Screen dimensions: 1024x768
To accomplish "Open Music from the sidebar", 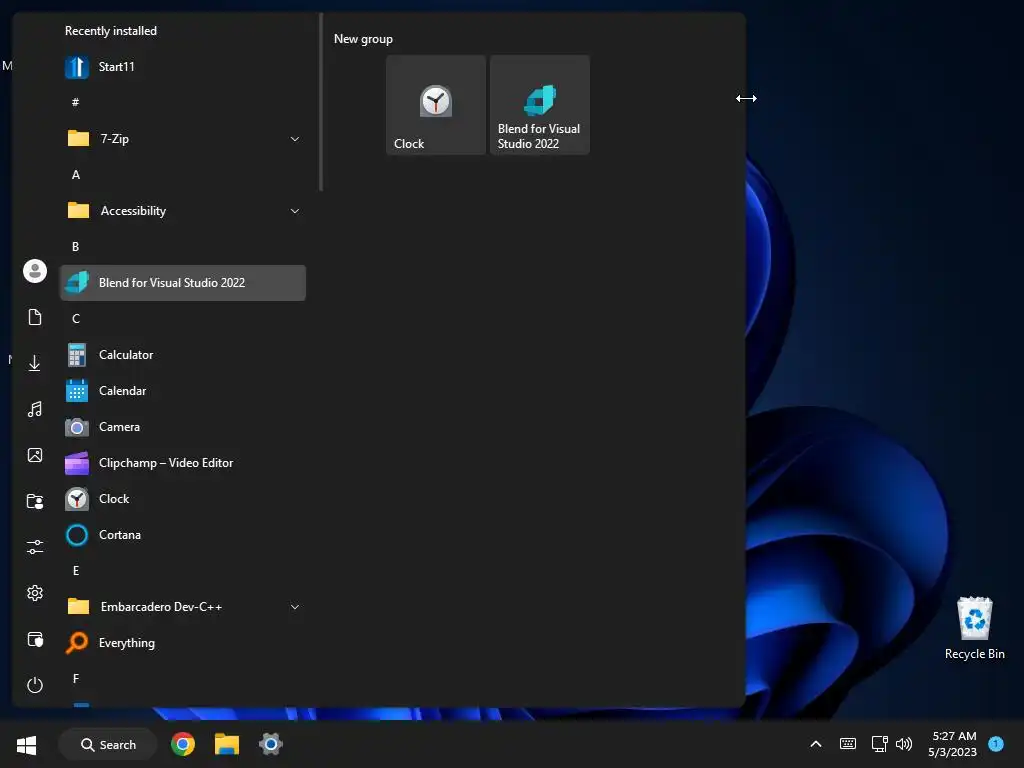I will click(35, 409).
